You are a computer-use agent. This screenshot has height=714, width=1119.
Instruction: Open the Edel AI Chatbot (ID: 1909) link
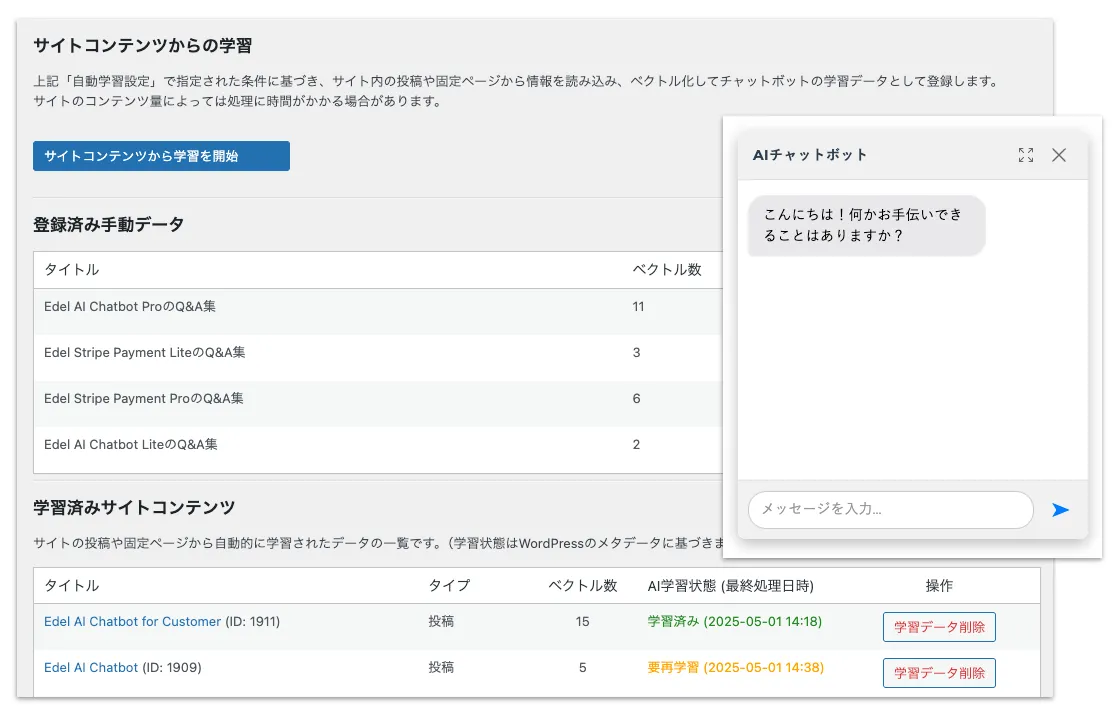(91, 668)
